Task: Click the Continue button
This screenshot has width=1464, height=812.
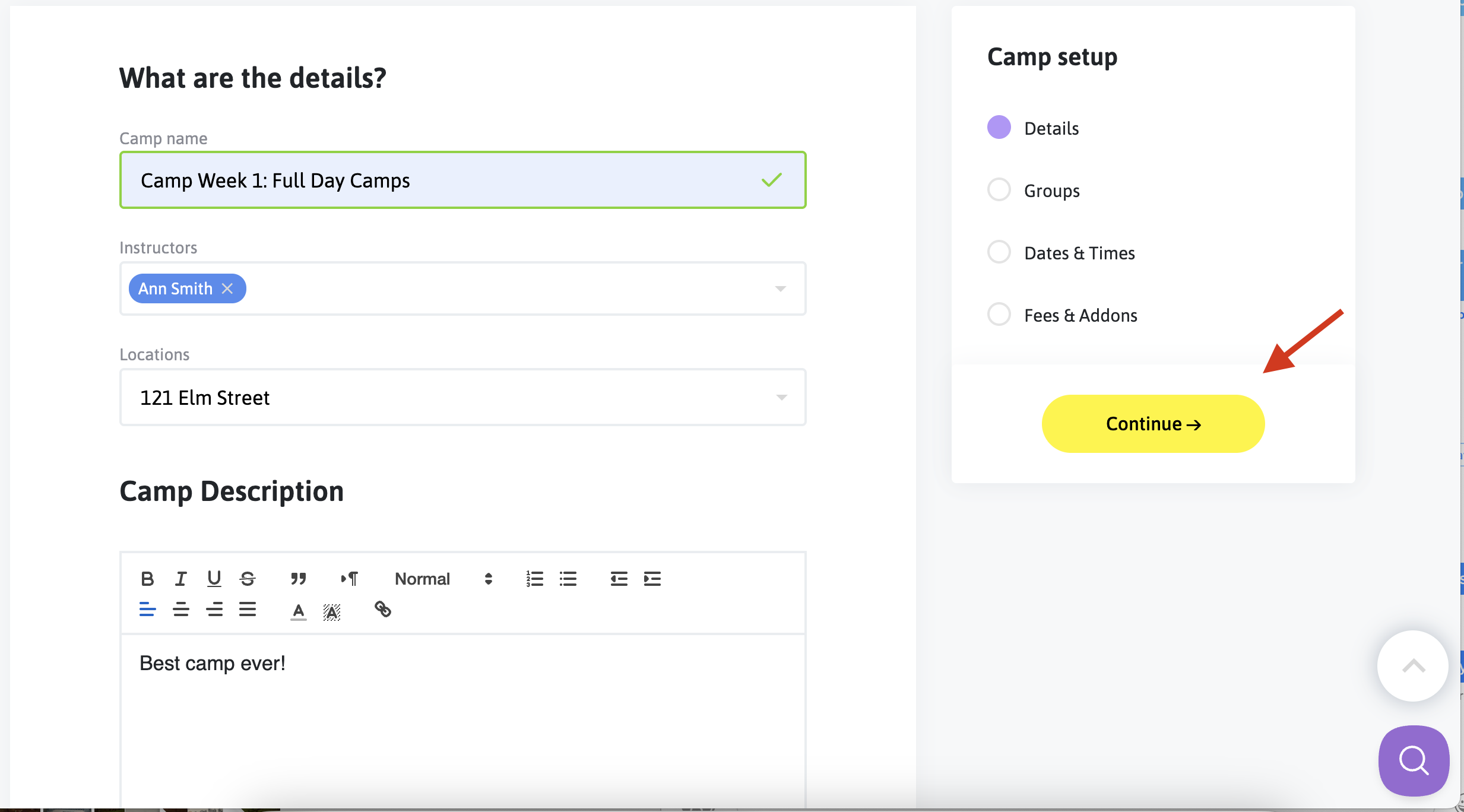Action: [1153, 424]
